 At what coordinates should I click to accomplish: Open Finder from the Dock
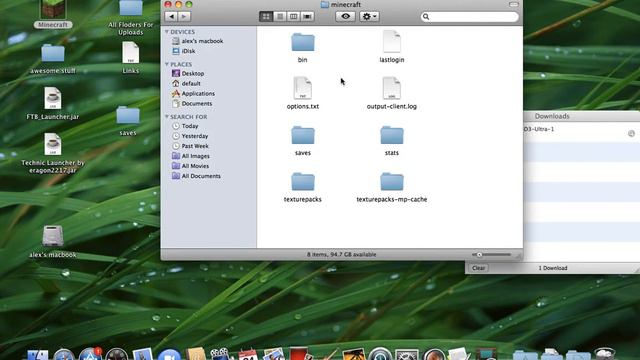pos(38,355)
